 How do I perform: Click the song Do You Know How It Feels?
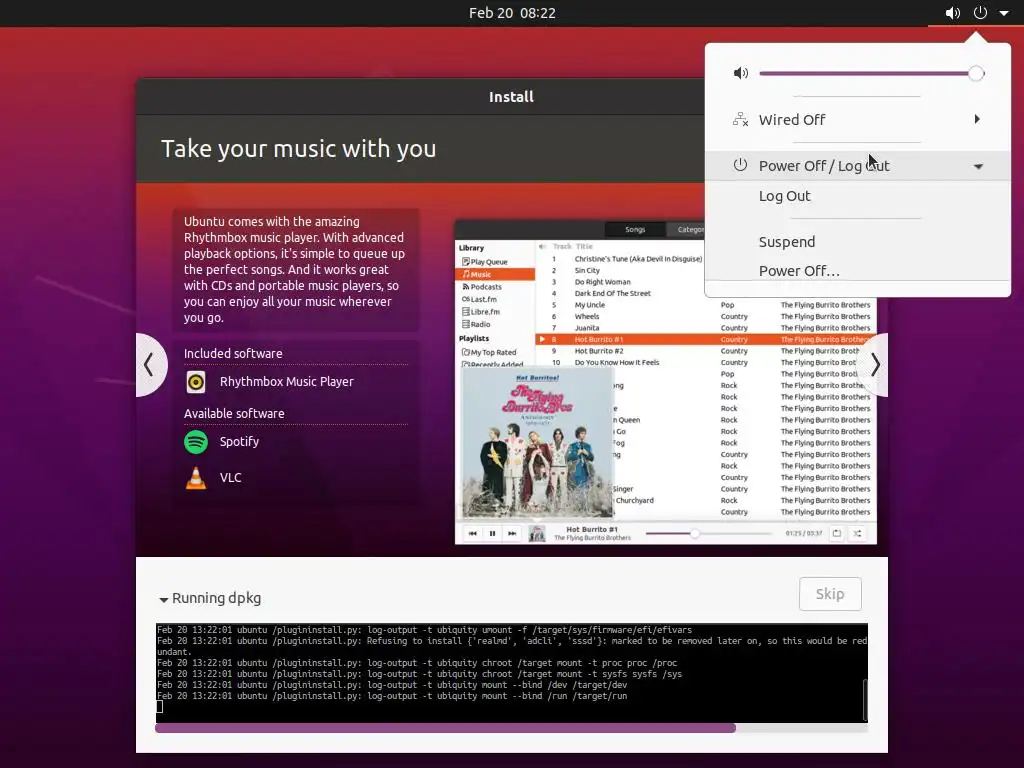click(x=616, y=362)
